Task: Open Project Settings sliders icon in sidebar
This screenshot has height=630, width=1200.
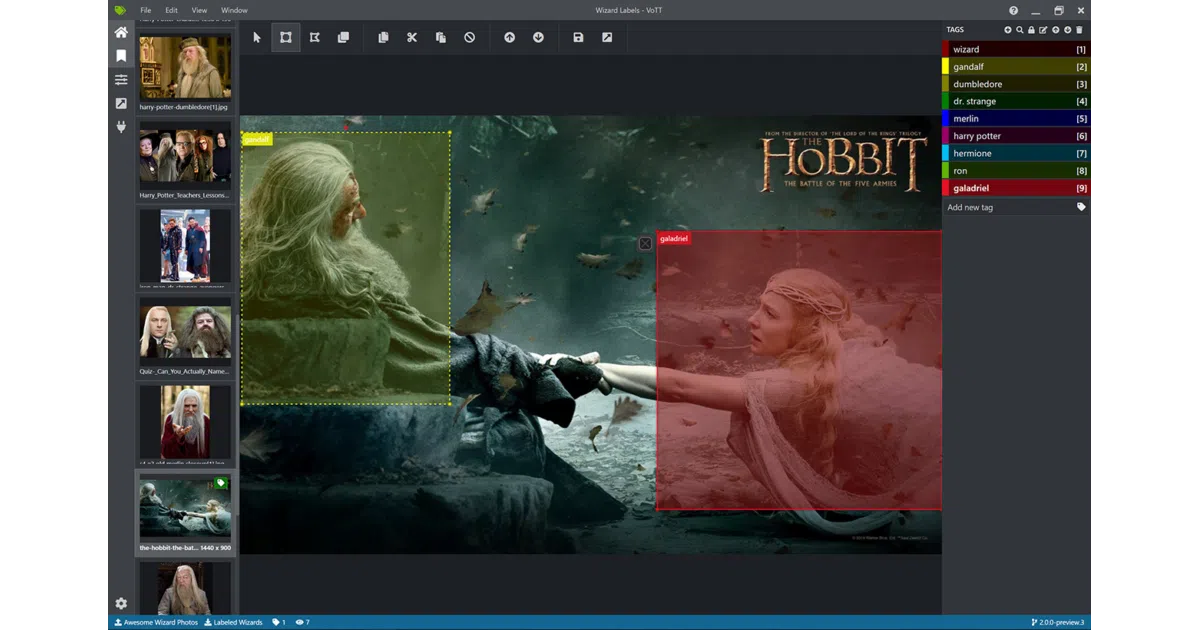Action: click(121, 80)
